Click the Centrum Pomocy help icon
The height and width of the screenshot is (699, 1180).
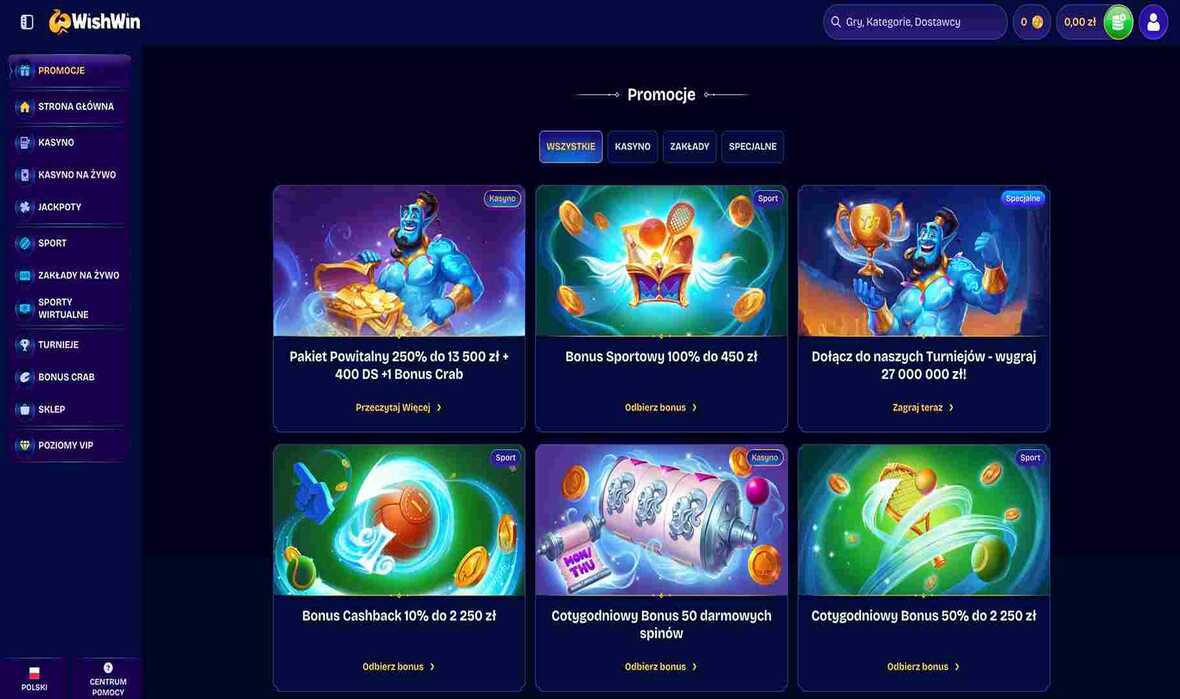pyautogui.click(x=108, y=668)
